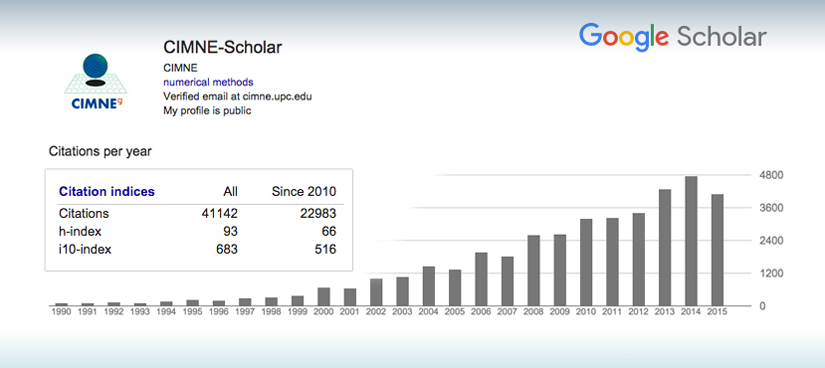Select the CIMNE-Scholar profile name
The height and width of the screenshot is (368, 825).
[x=223, y=47]
